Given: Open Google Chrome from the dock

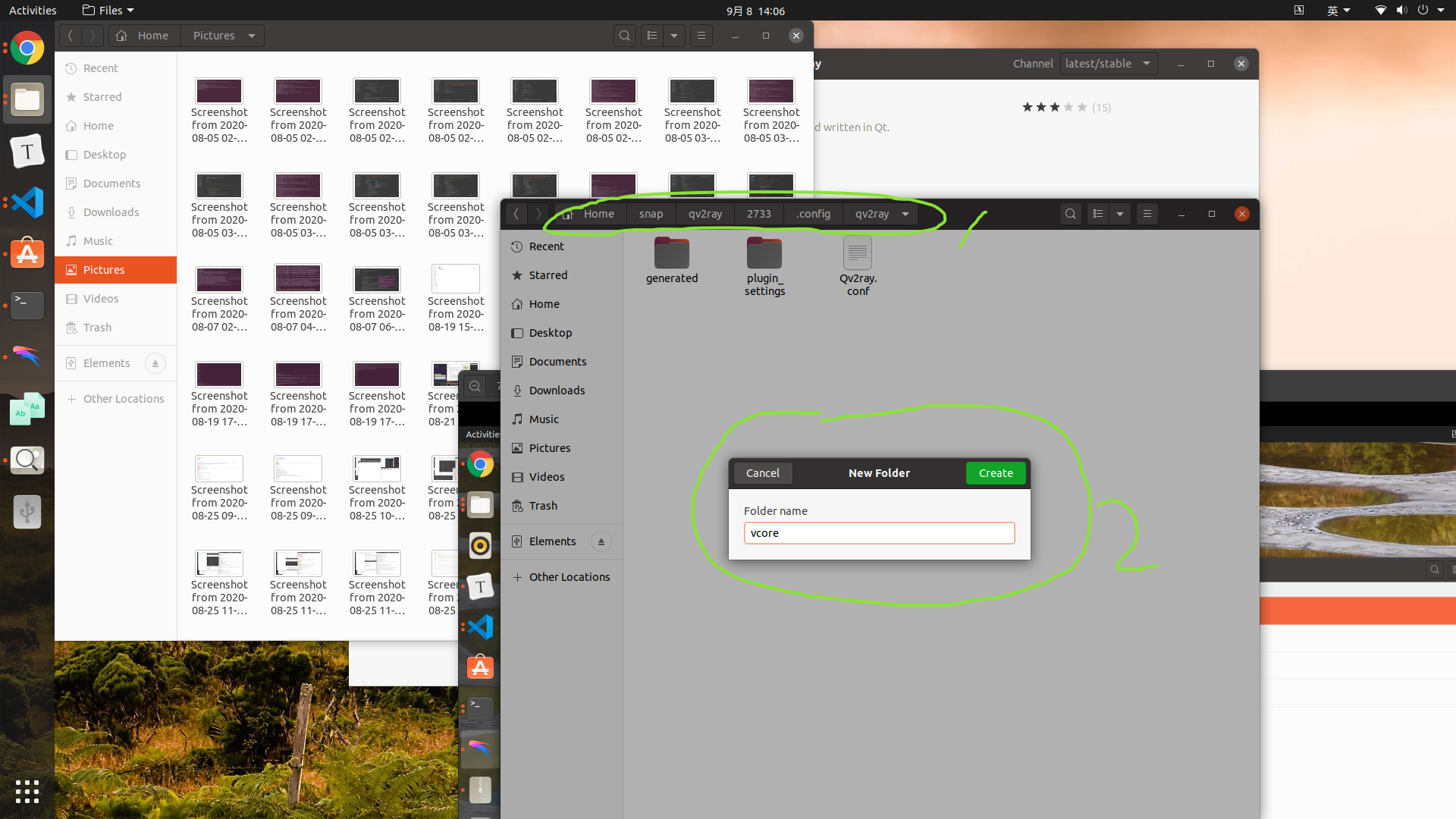Looking at the screenshot, I should [27, 49].
